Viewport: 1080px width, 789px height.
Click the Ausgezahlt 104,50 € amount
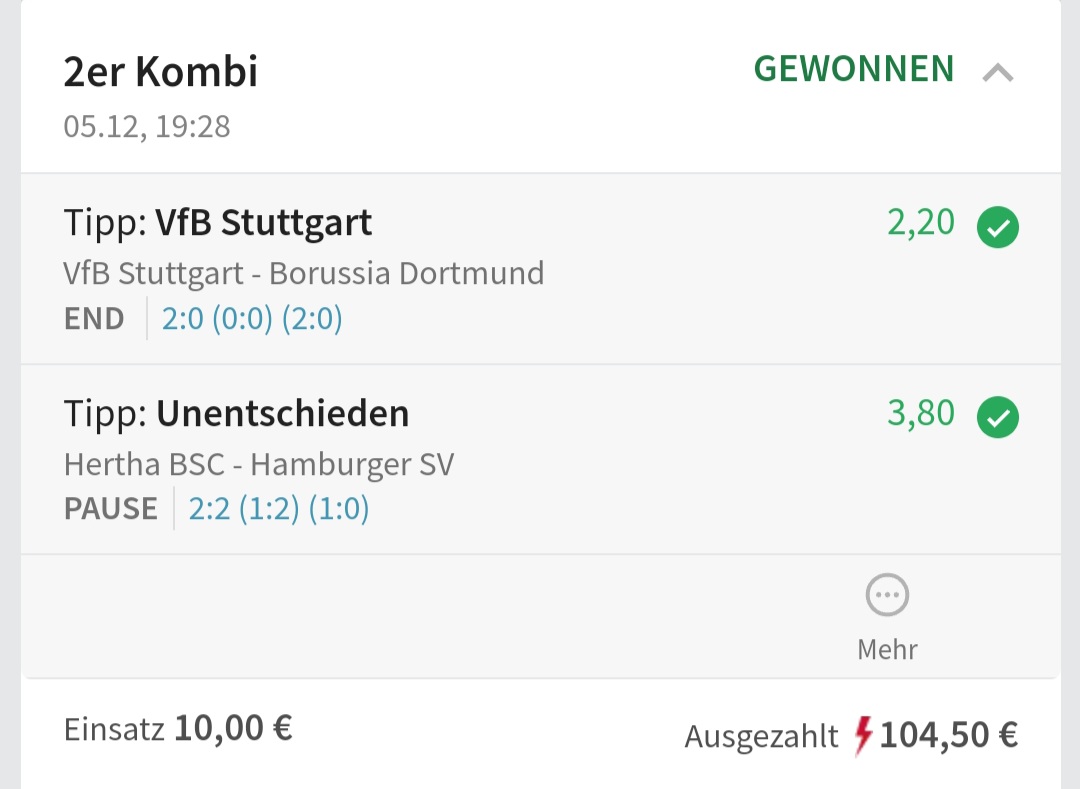pos(948,736)
